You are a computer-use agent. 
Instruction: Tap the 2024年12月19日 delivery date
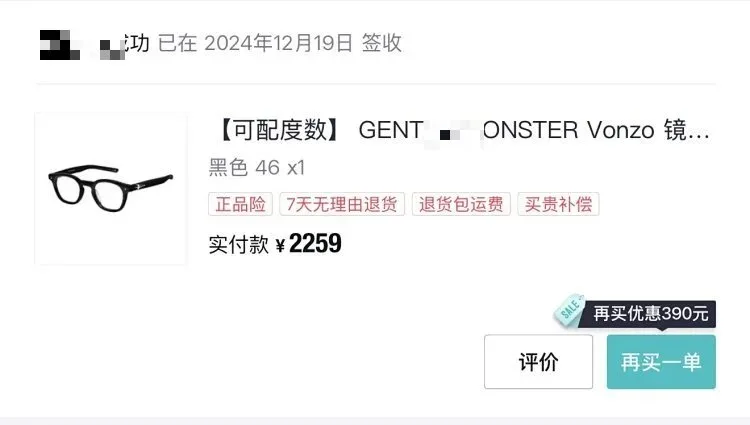point(278,43)
